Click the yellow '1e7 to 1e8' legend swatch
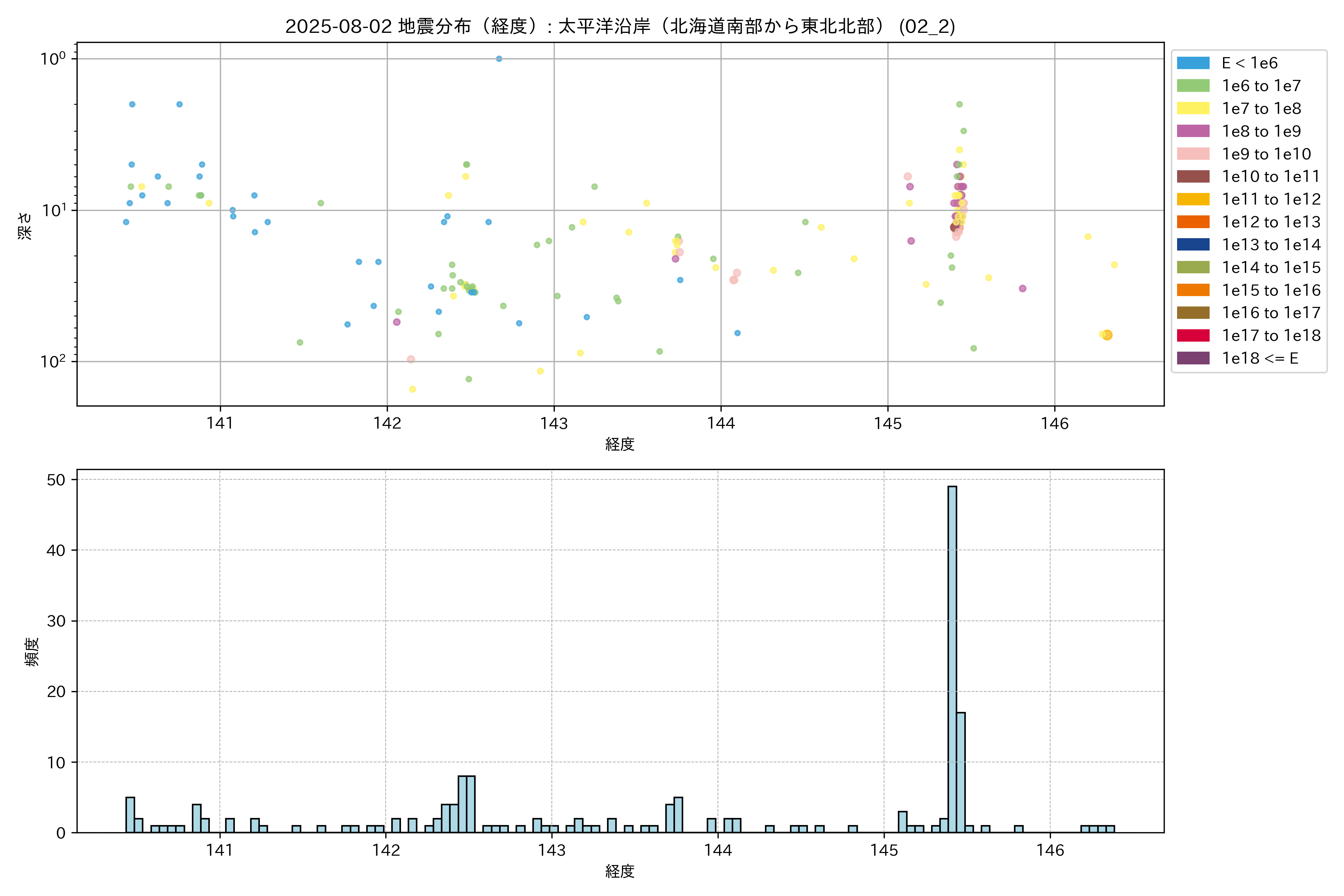This screenshot has height=896, width=1344. 1192,109
